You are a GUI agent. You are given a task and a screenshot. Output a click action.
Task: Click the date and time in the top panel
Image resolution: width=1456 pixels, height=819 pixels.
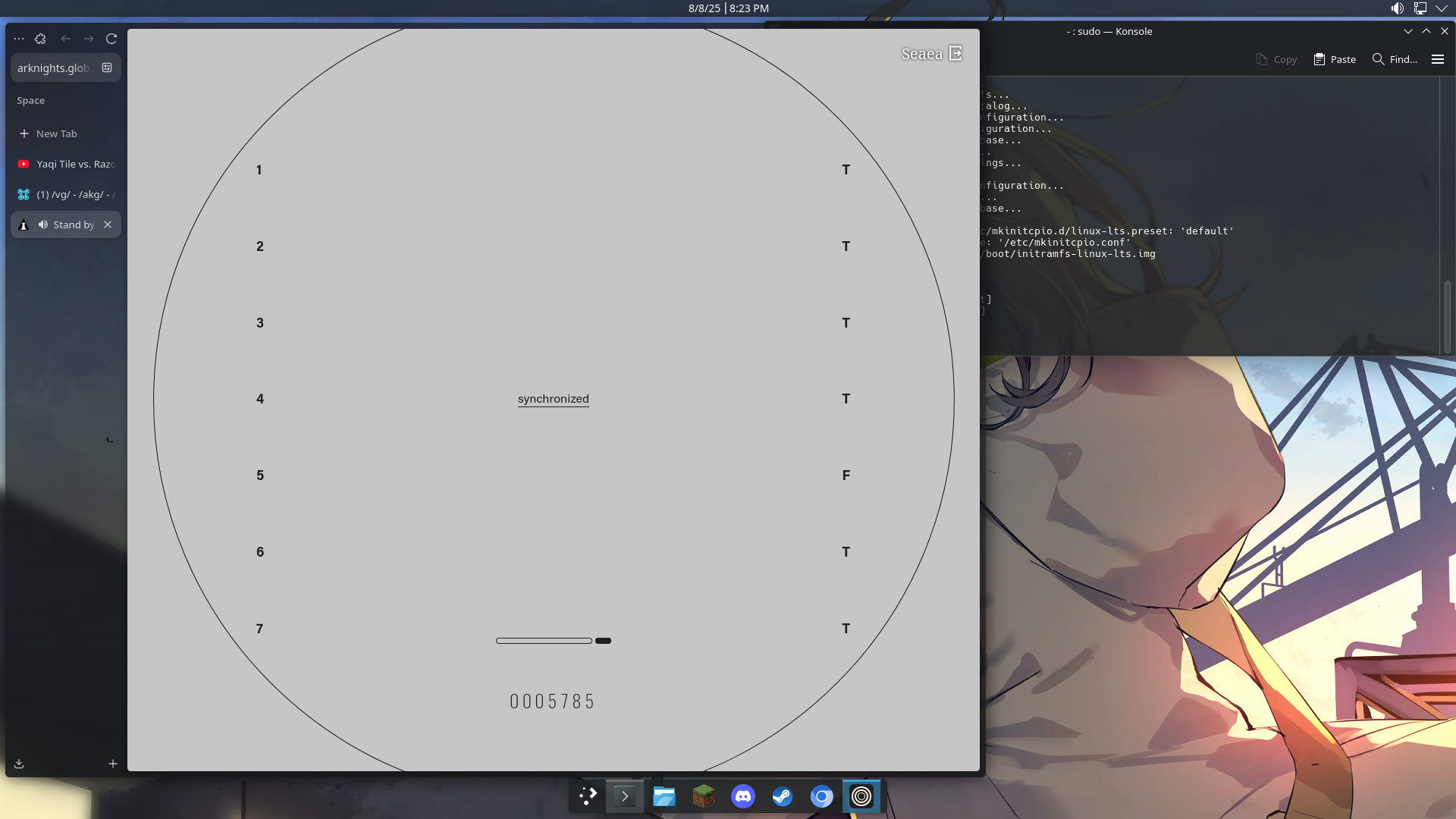[729, 8]
